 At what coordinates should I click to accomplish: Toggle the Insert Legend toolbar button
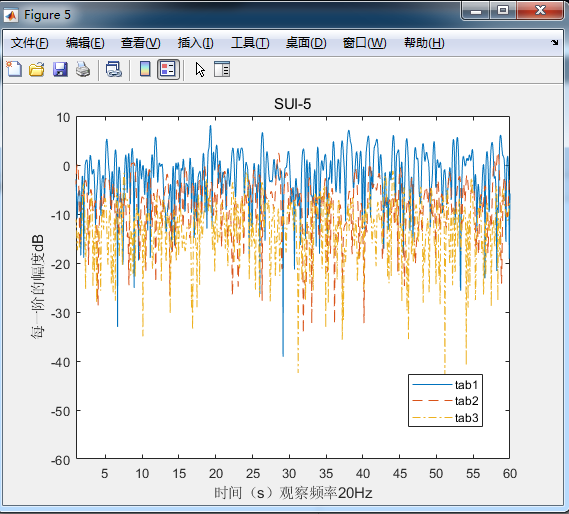168,69
